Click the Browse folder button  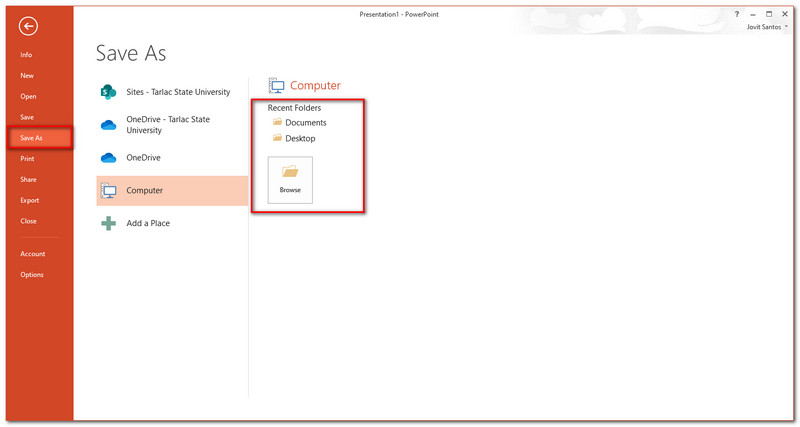(x=290, y=180)
